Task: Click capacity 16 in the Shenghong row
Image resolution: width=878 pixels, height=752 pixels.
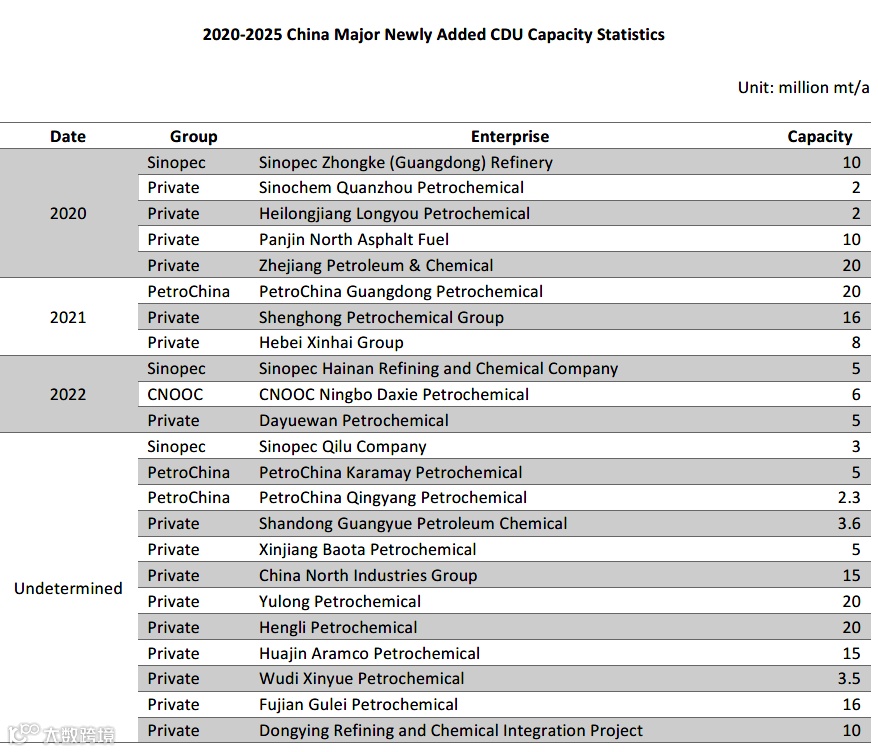Action: 851,317
